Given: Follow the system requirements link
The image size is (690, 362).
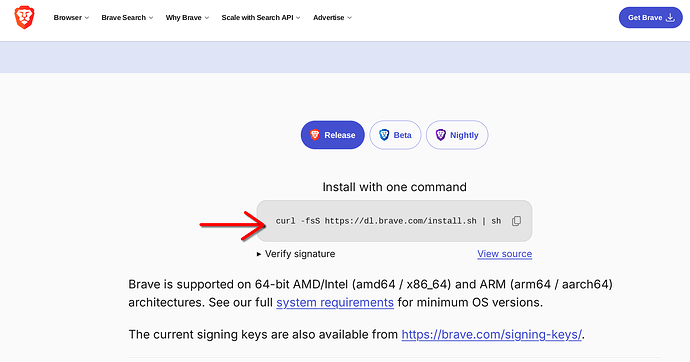Looking at the screenshot, I should (335, 303).
